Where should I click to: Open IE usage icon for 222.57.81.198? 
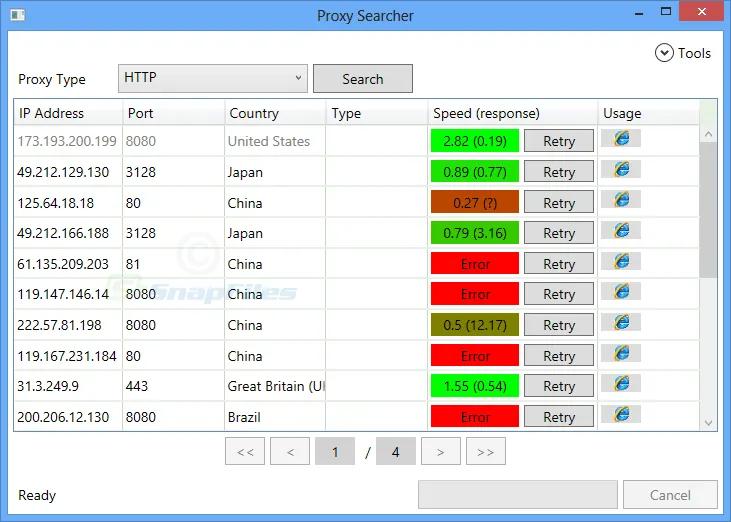tap(621, 323)
